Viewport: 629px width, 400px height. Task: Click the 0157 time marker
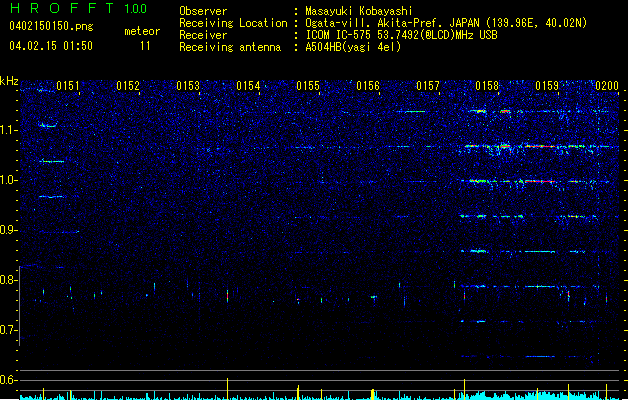click(428, 86)
